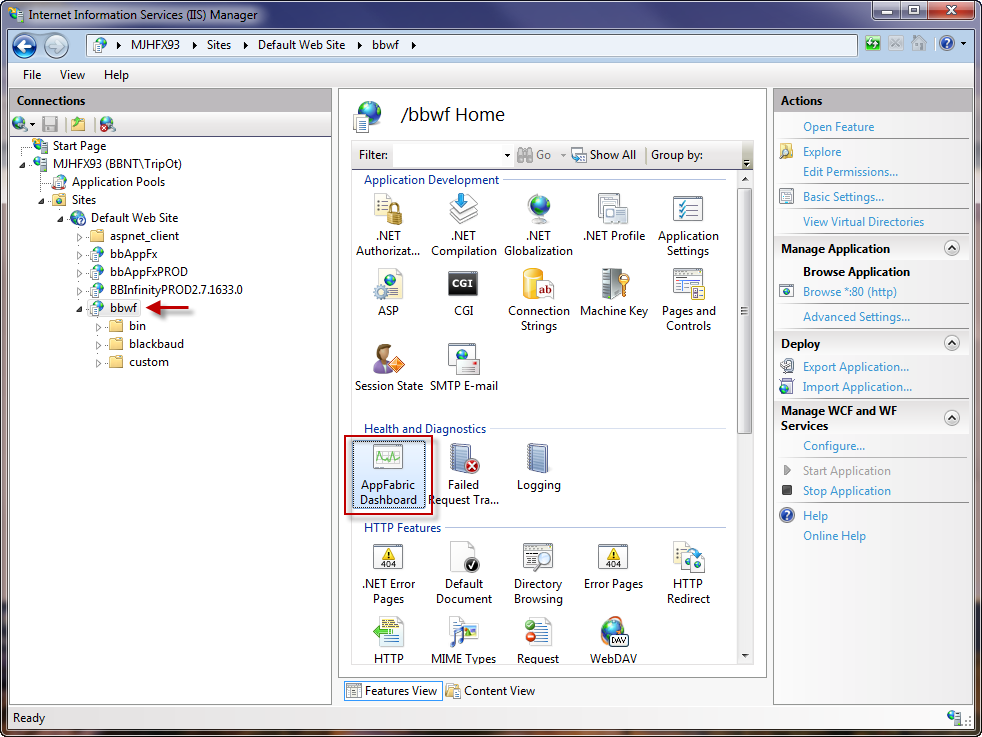The width and height of the screenshot is (982, 737).
Task: Open Failed Request Tracing icon
Action: (463, 474)
